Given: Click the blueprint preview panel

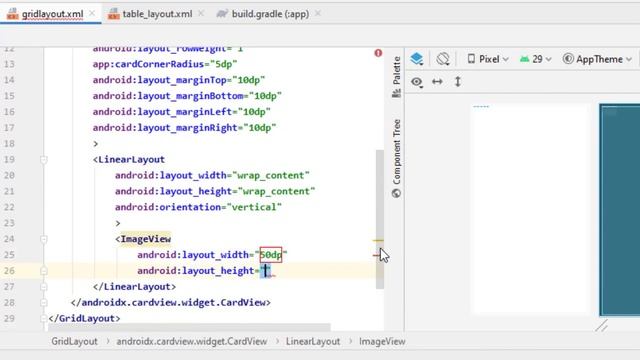Looking at the screenshot, I should tap(620, 210).
